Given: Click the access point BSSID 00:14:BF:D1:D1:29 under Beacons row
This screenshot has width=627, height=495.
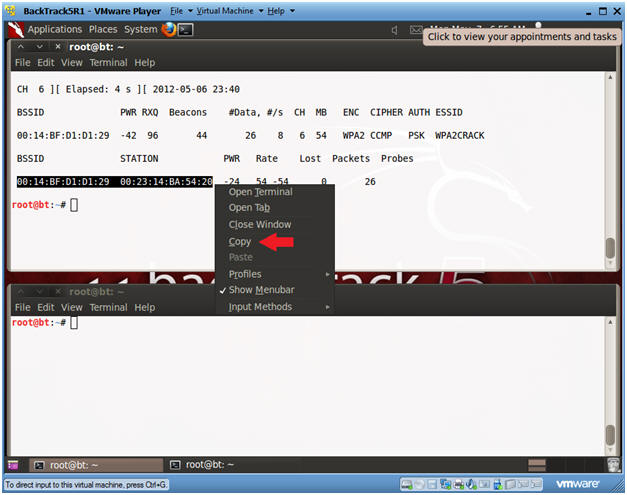Looking at the screenshot, I should pos(63,136).
